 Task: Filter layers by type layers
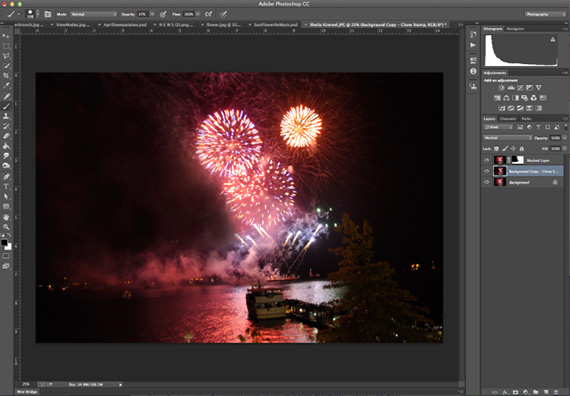coord(538,127)
